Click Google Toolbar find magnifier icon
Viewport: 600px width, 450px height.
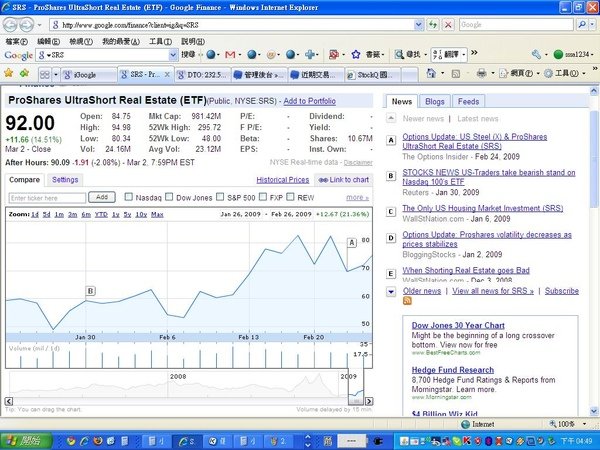[x=399, y=55]
